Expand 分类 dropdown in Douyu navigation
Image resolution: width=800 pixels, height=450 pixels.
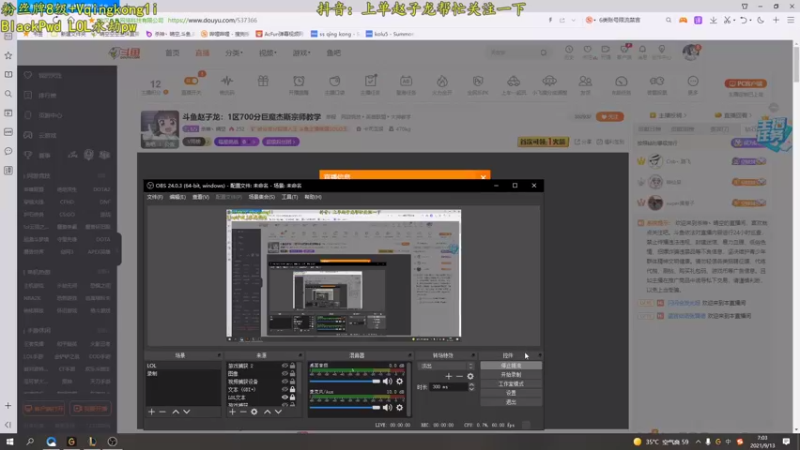coord(234,53)
